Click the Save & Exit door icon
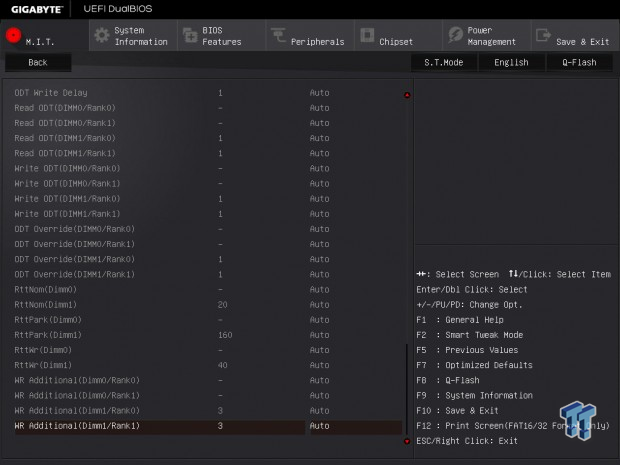This screenshot has width=620, height=465. [543, 35]
